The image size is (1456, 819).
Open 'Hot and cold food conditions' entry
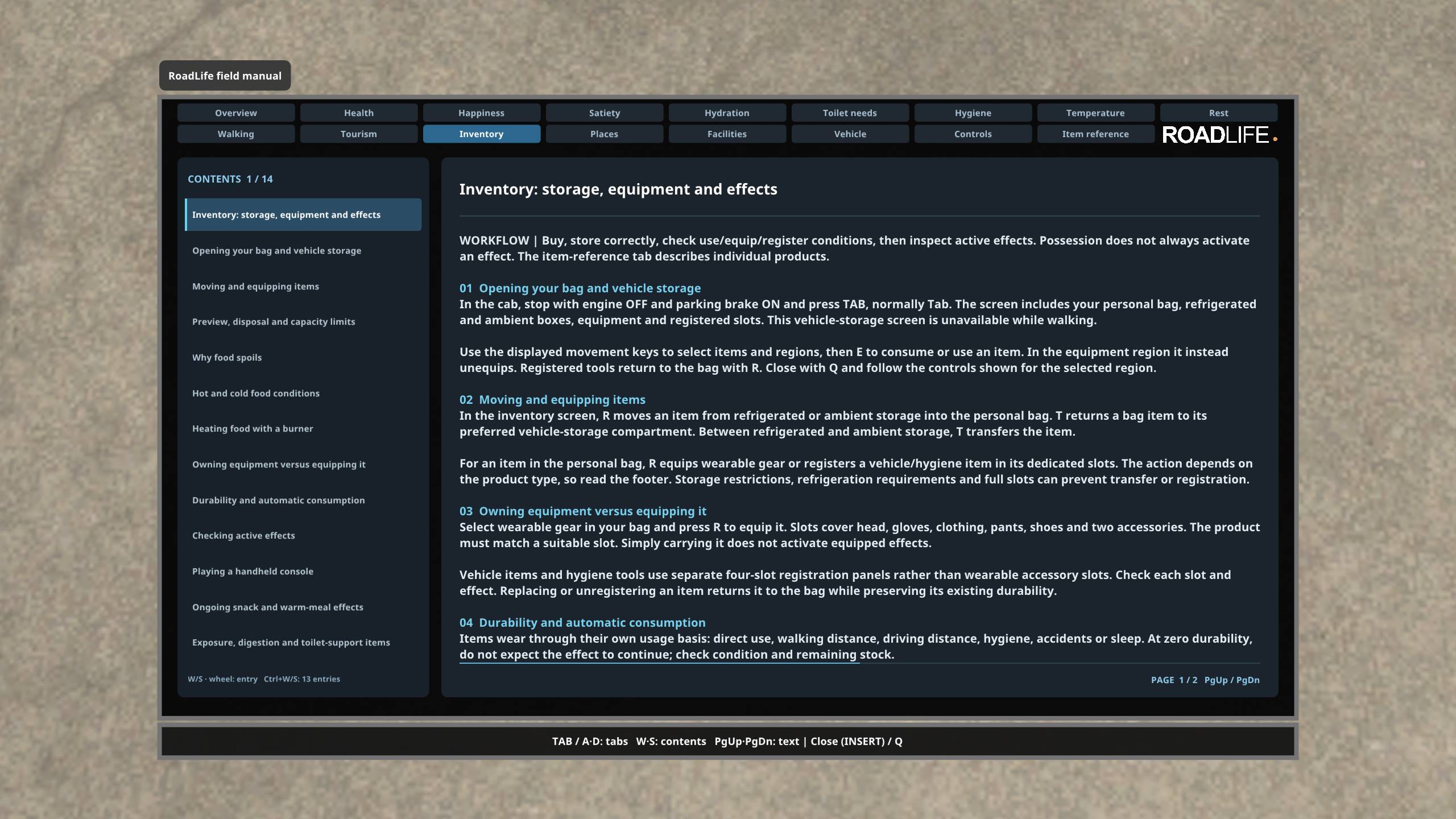[303, 393]
